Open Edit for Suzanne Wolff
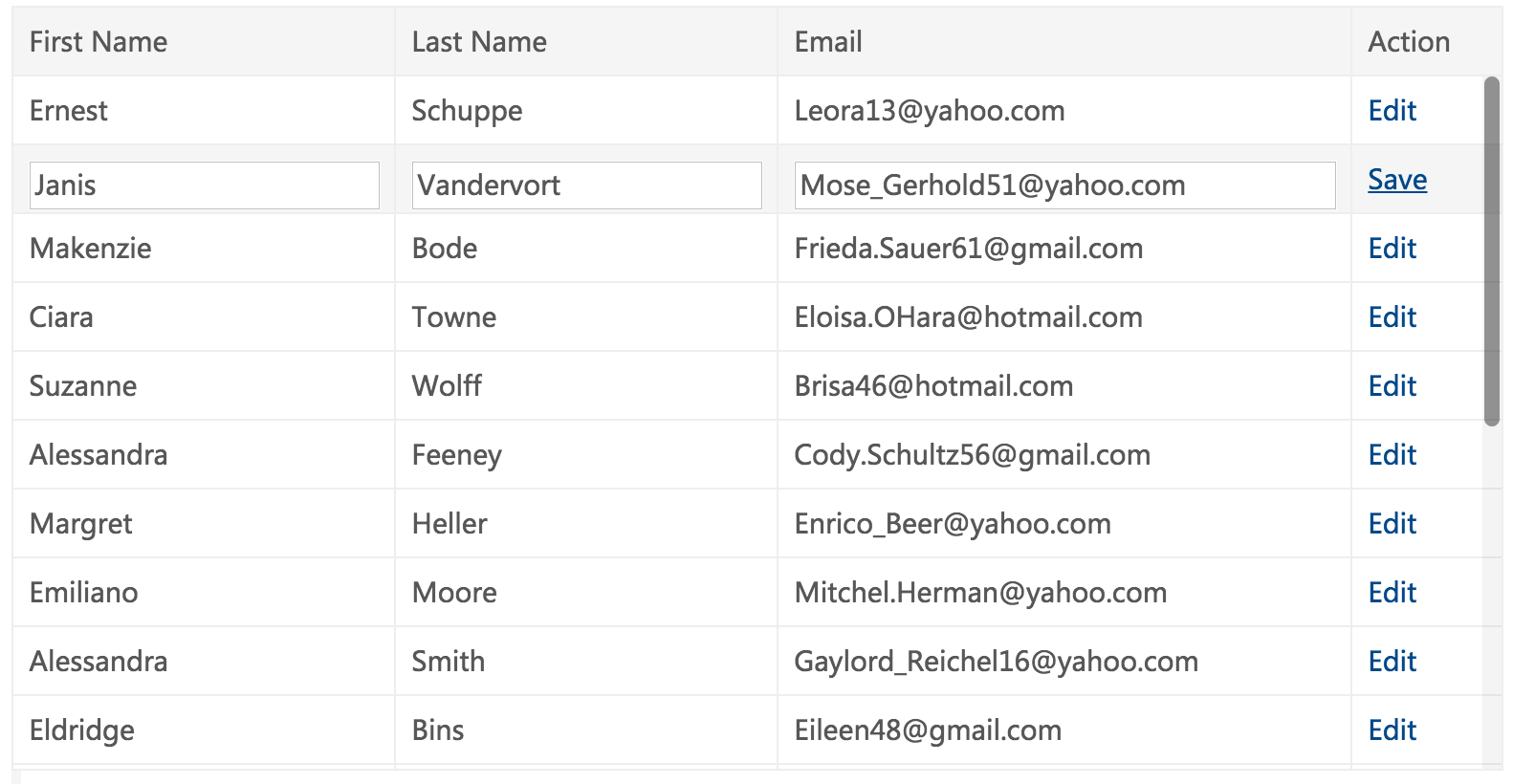The width and height of the screenshot is (1513, 784). click(1392, 386)
